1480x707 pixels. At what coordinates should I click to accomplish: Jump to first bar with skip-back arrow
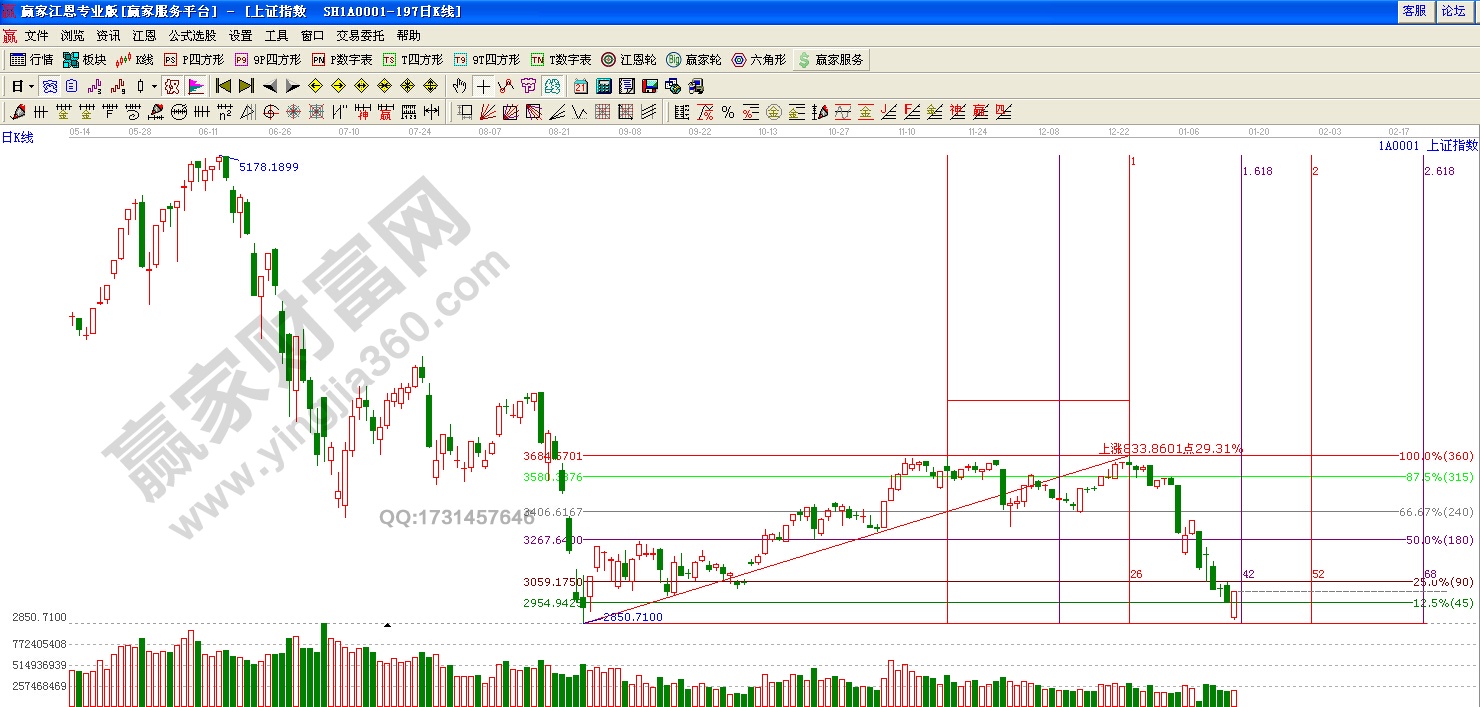[223, 86]
